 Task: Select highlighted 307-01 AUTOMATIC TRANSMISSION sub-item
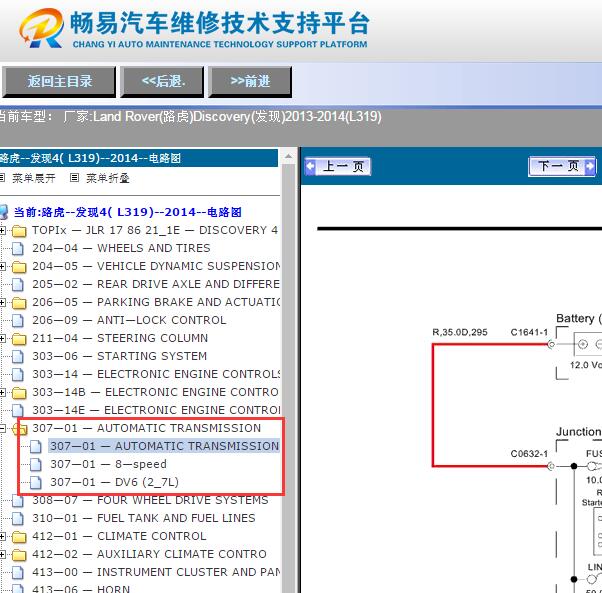pyautogui.click(x=164, y=446)
